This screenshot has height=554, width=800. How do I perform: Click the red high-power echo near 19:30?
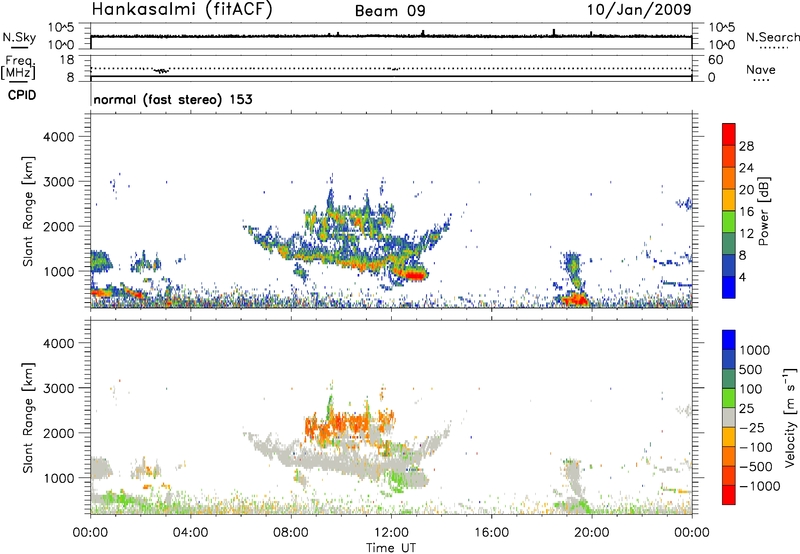point(575,299)
